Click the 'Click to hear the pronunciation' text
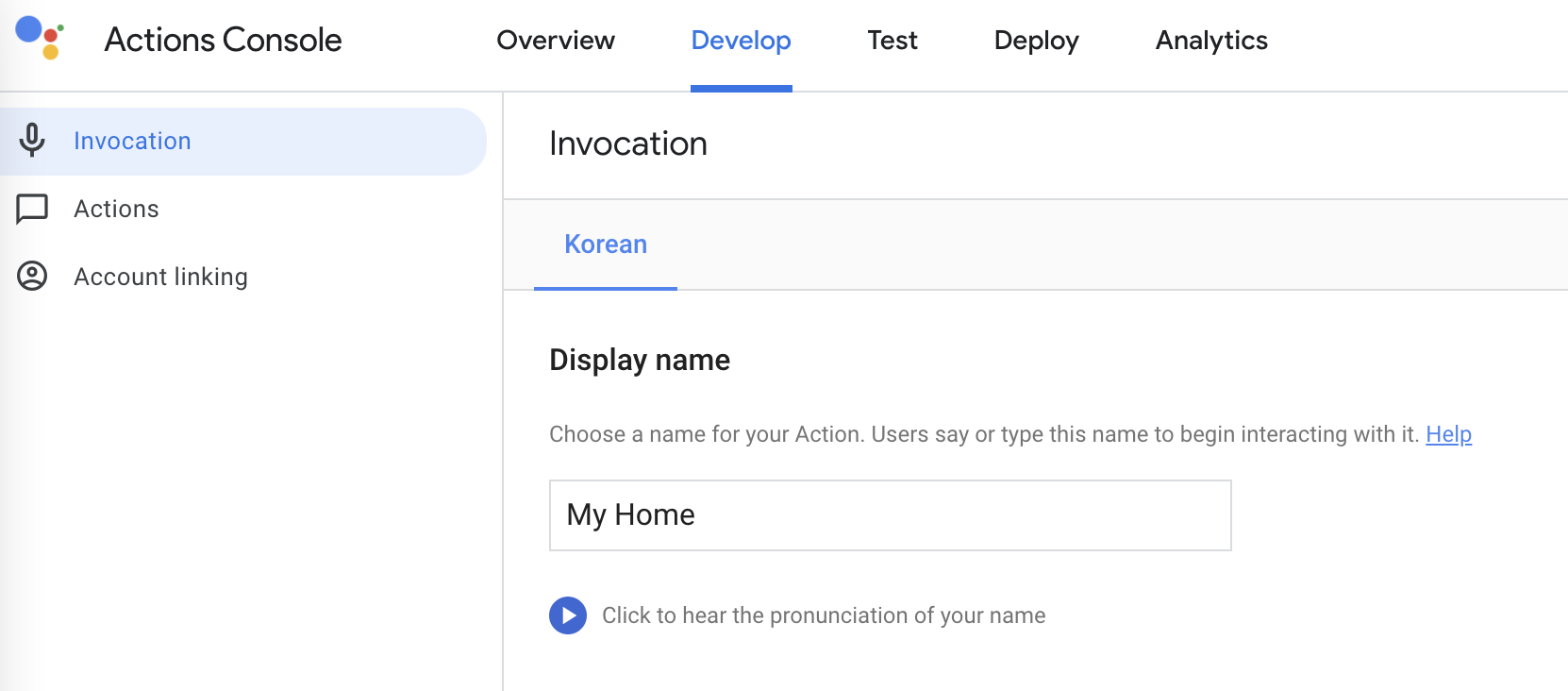Viewport: 1568px width, 691px height. pyautogui.click(x=824, y=615)
